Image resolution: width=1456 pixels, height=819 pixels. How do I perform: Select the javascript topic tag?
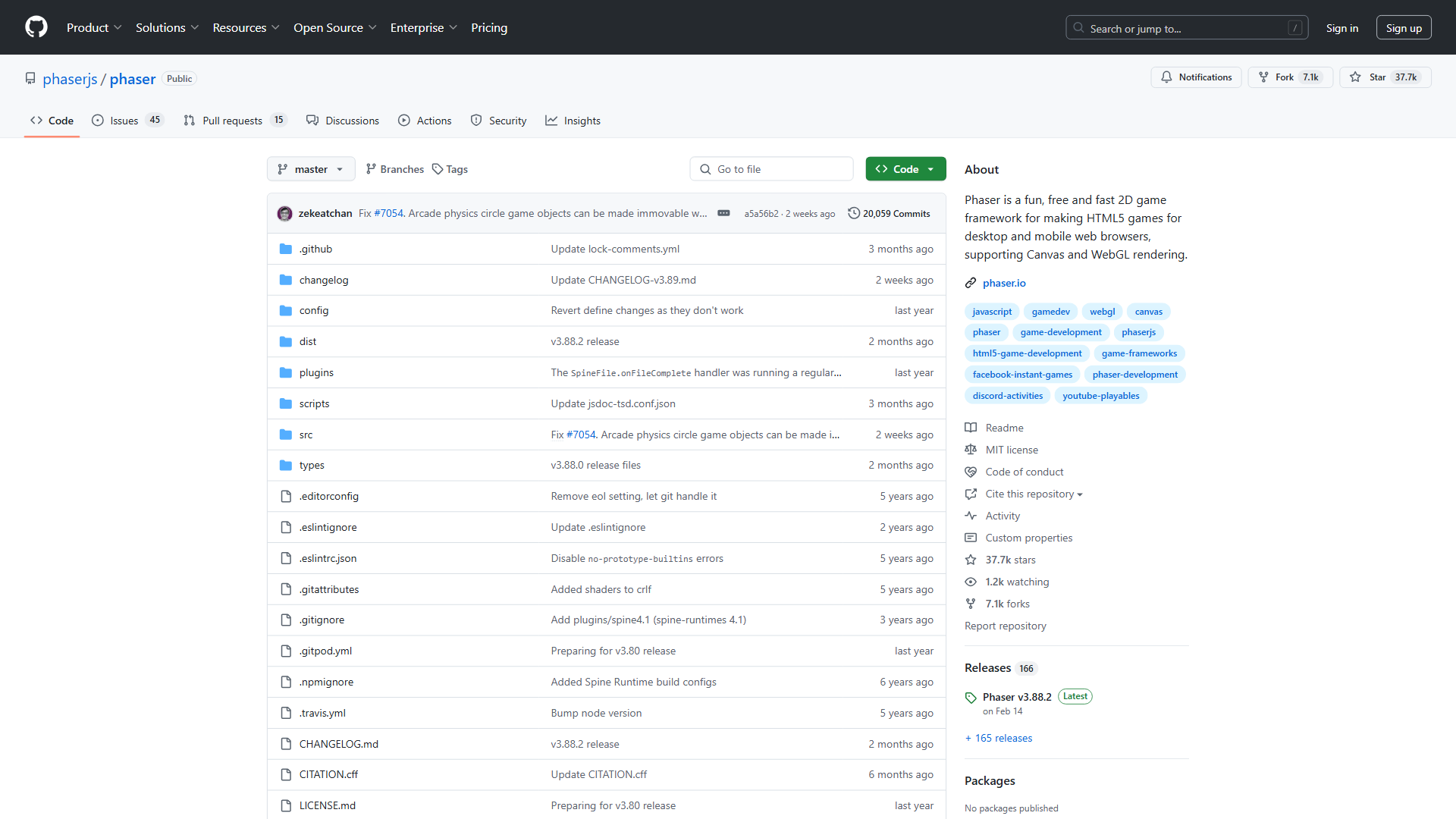[x=992, y=312]
